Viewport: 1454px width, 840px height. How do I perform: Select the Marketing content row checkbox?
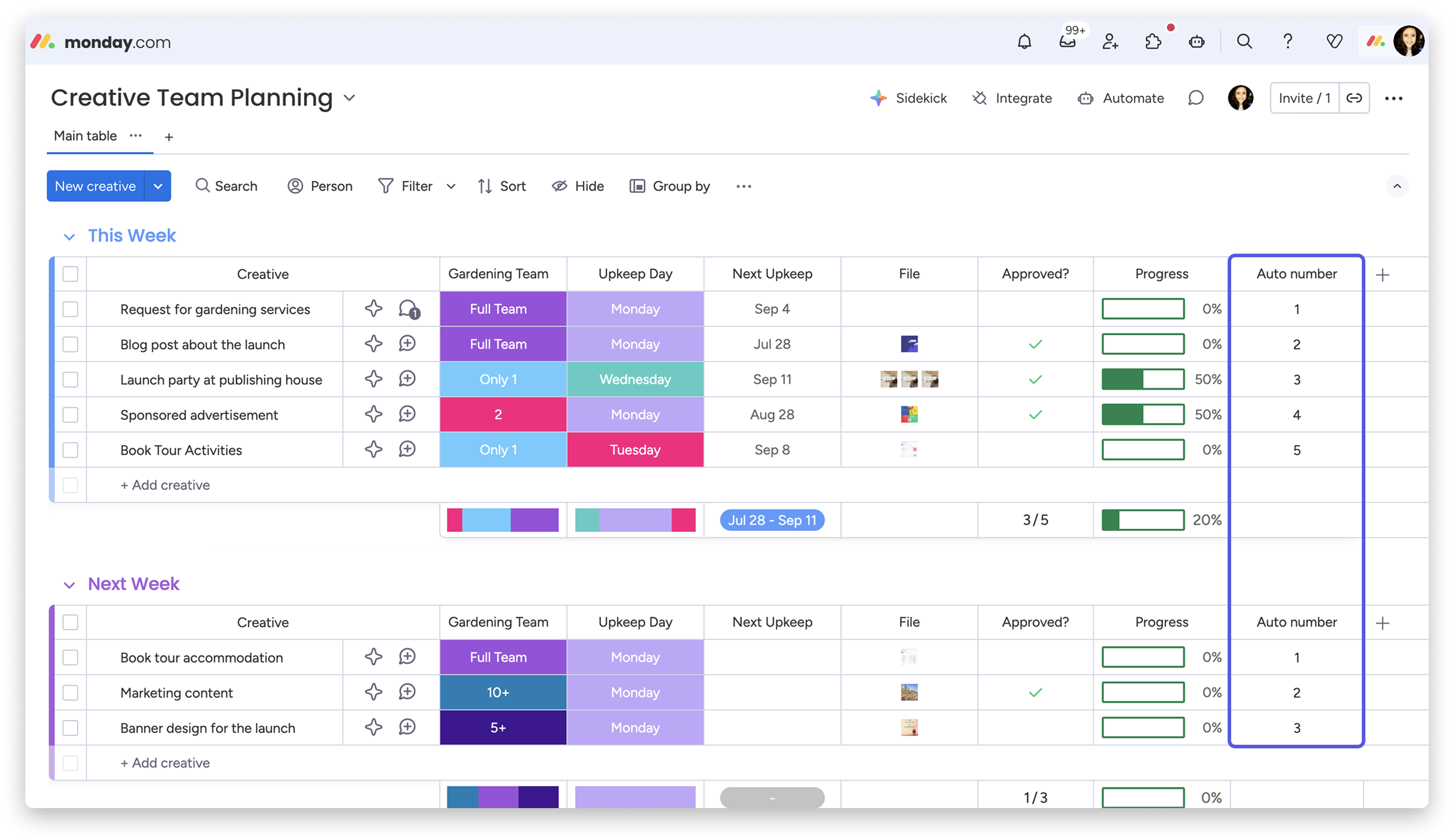pos(70,692)
